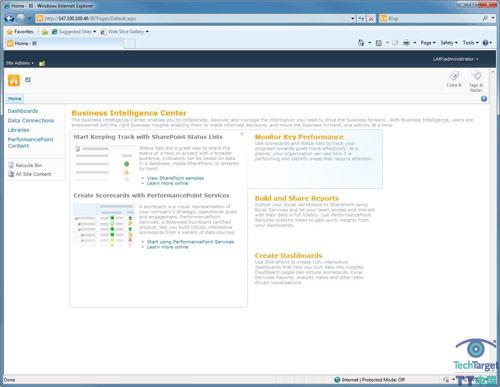The width and height of the screenshot is (500, 387).
Task: Click the Print icon in command bar
Action: (406, 43)
